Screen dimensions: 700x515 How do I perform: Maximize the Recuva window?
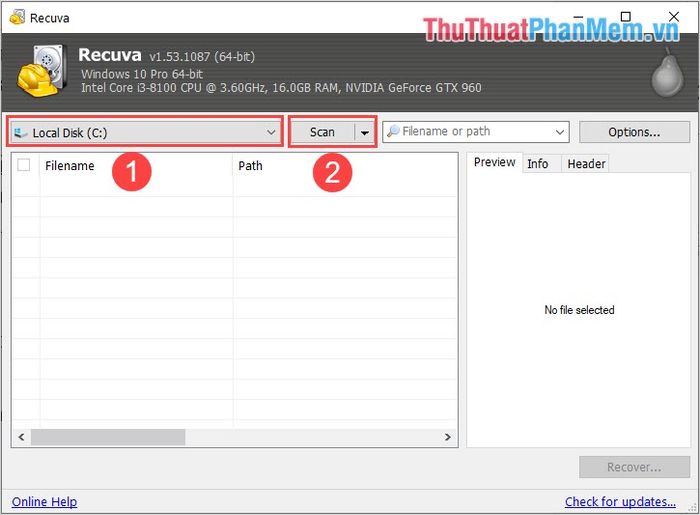(626, 17)
